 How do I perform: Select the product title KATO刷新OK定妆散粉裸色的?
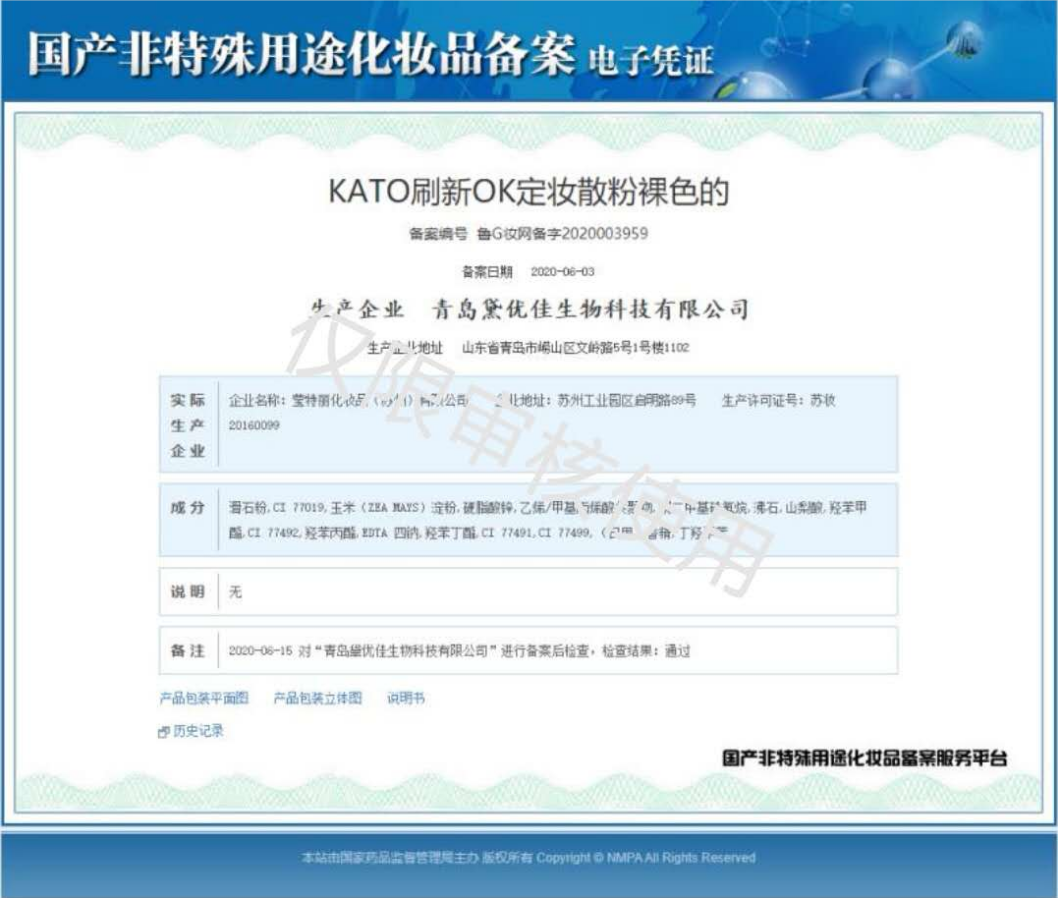528,192
